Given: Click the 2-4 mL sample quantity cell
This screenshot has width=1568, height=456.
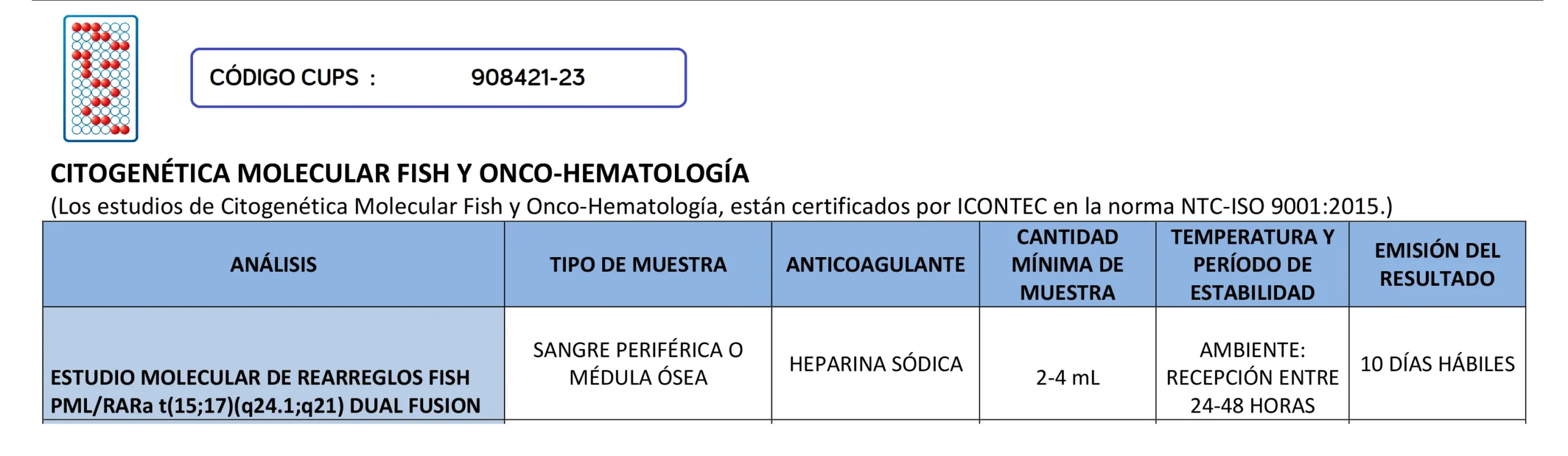Looking at the screenshot, I should (x=1067, y=378).
